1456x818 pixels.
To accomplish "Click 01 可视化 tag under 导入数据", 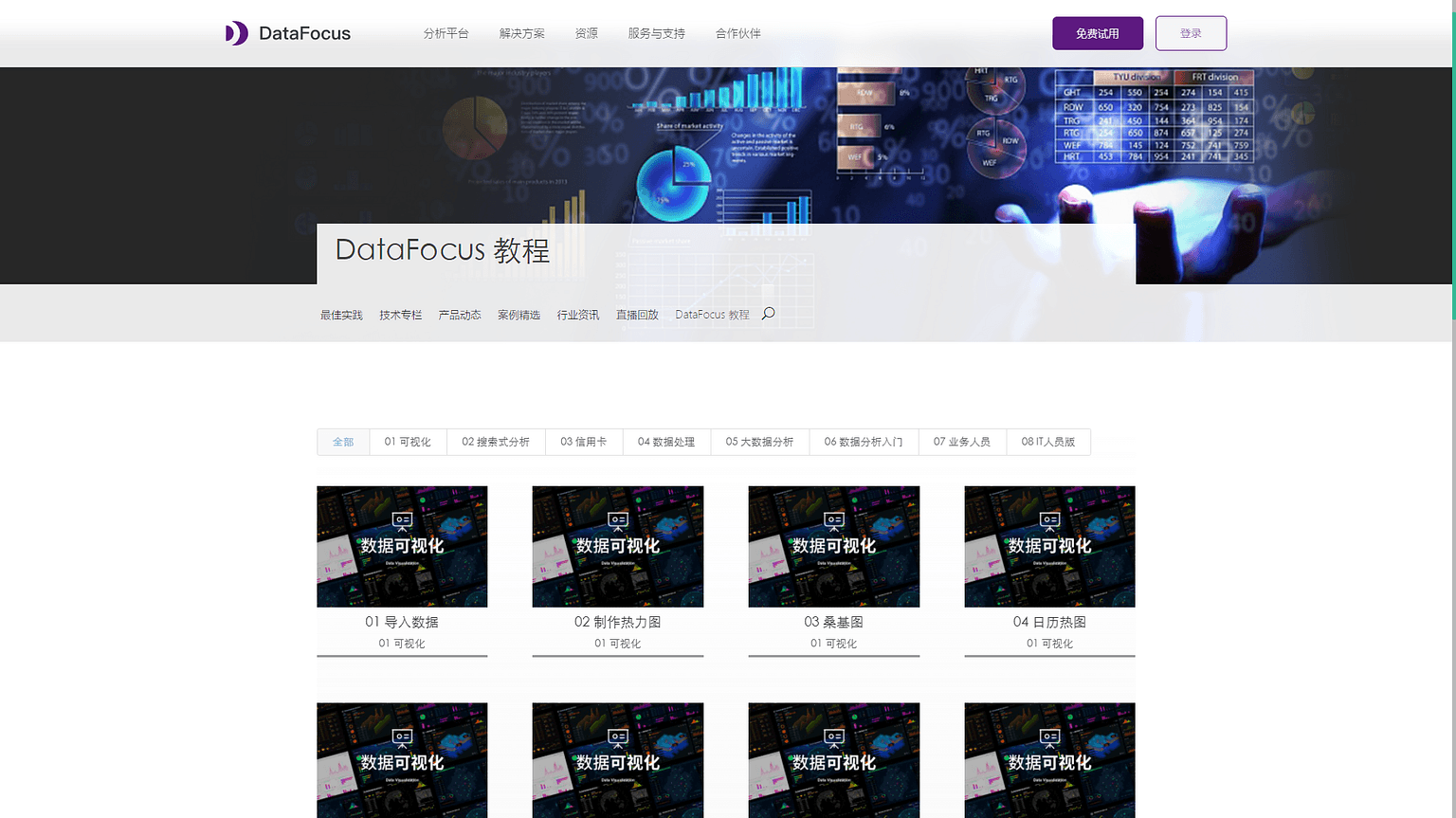I will point(402,644).
